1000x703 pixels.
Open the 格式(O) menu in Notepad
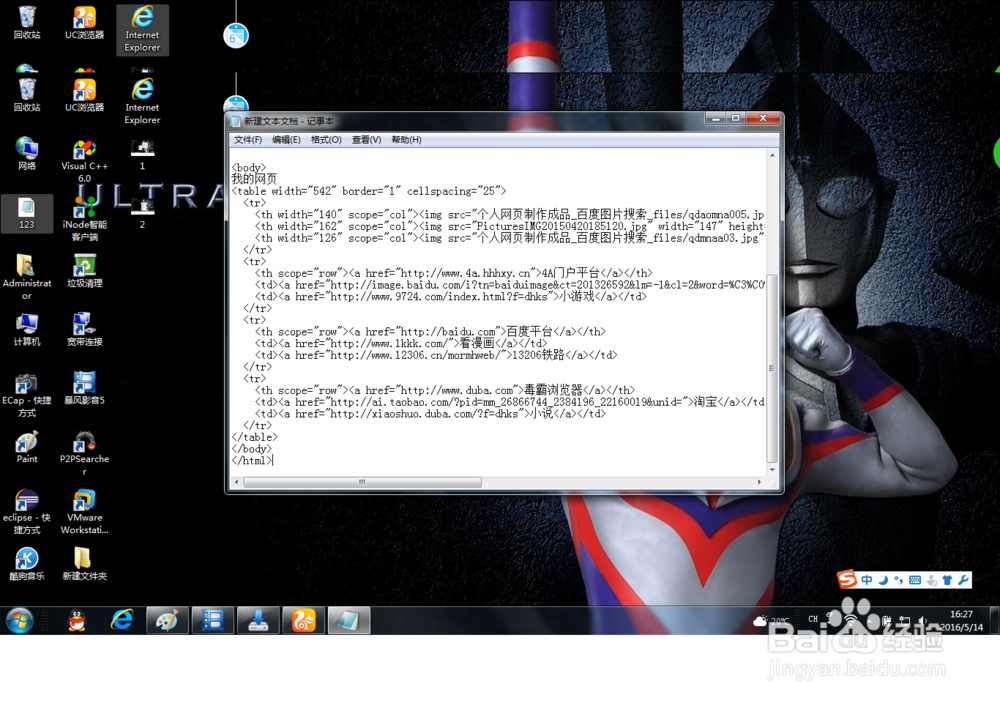326,140
